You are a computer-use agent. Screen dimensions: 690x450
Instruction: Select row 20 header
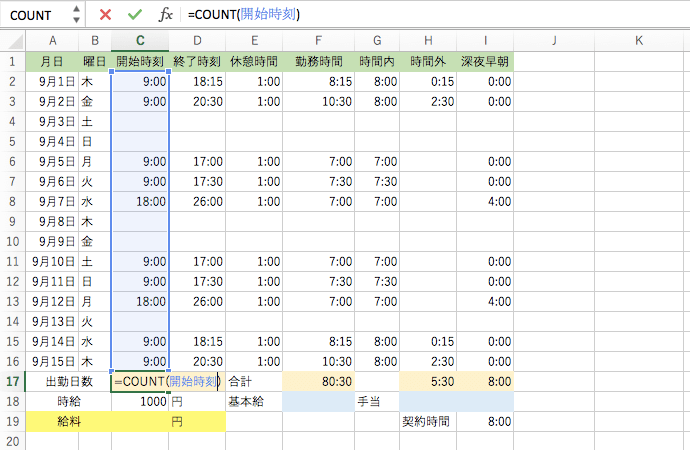pyautogui.click(x=12, y=441)
